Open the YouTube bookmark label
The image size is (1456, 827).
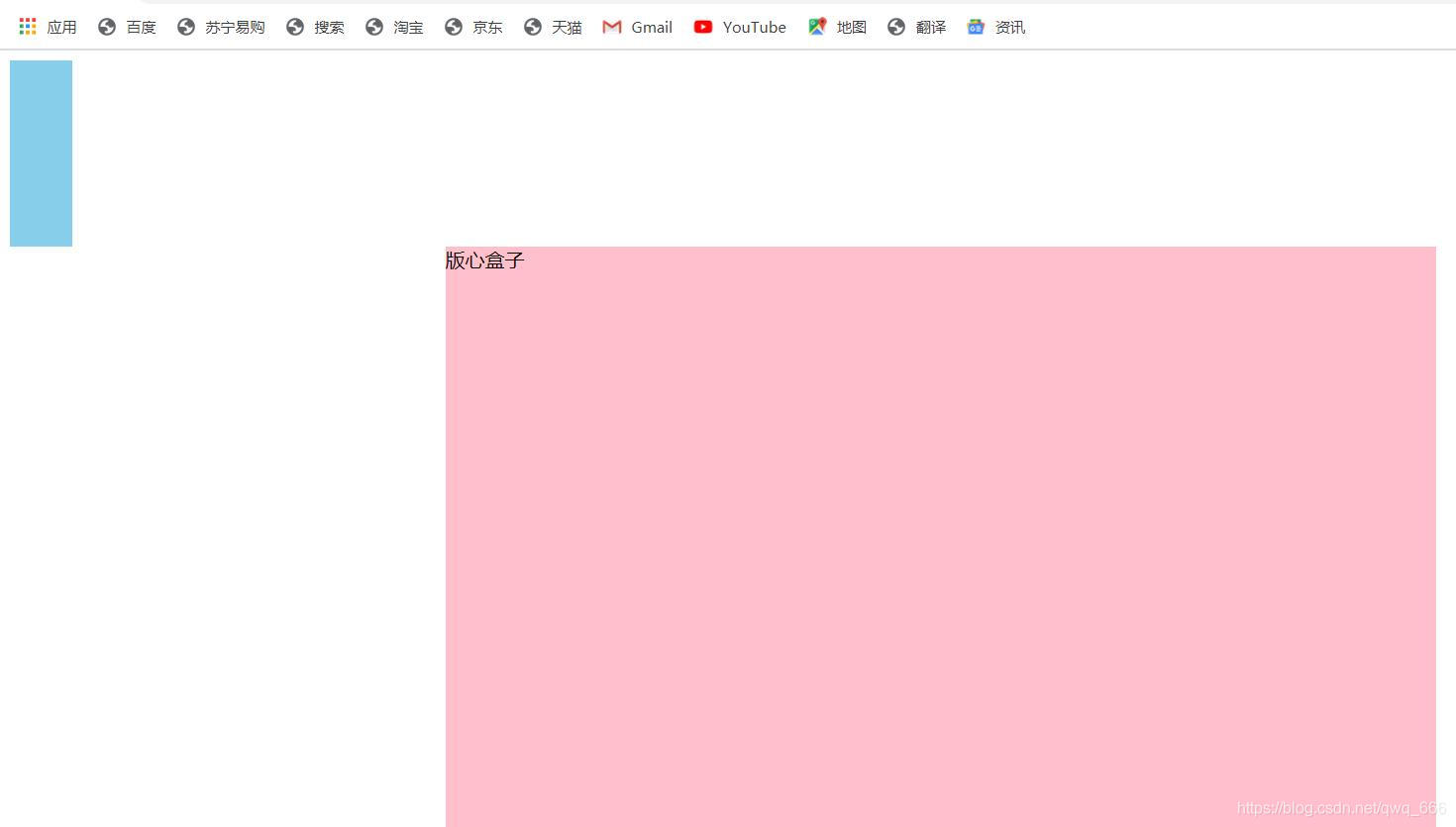(754, 27)
